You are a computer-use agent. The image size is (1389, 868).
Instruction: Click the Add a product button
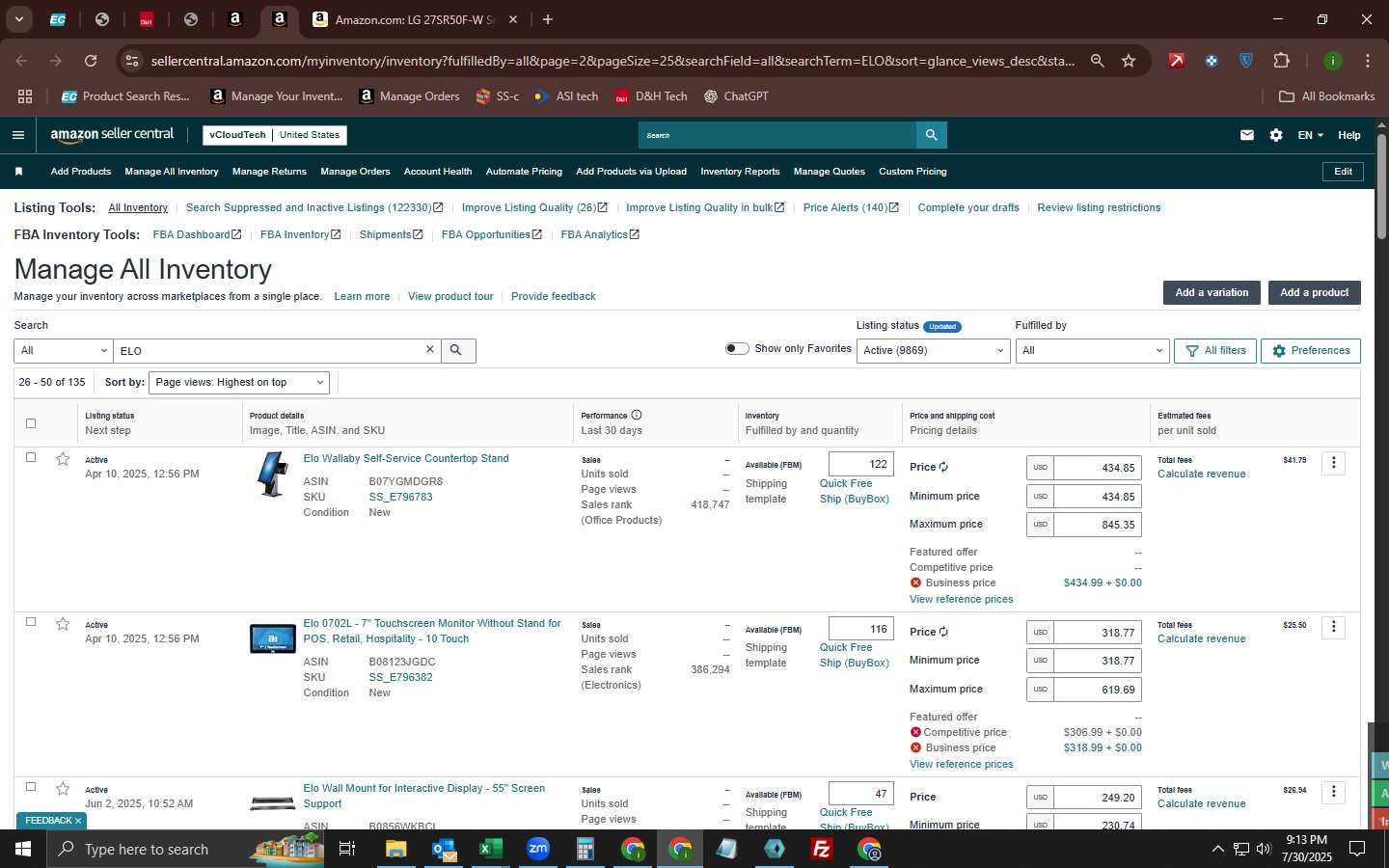tap(1314, 292)
